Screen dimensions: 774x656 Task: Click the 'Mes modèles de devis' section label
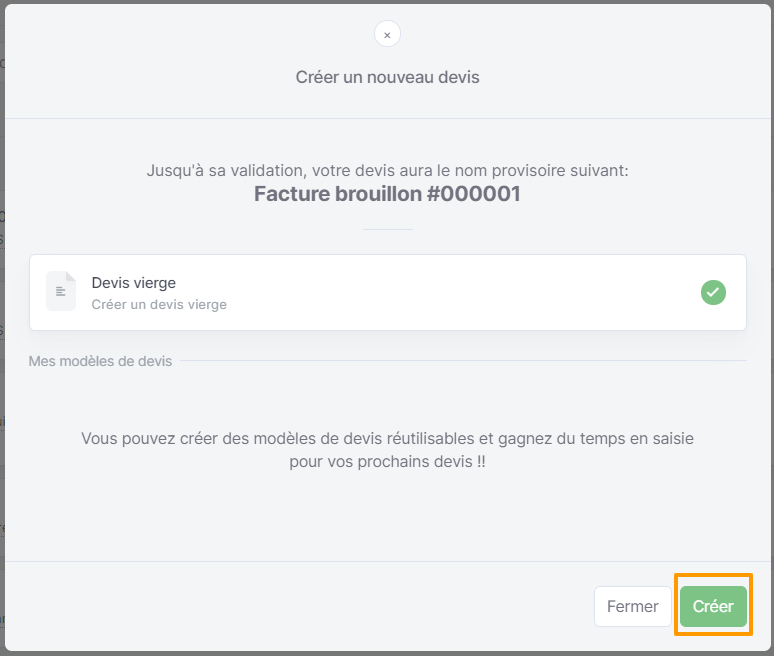[100, 361]
